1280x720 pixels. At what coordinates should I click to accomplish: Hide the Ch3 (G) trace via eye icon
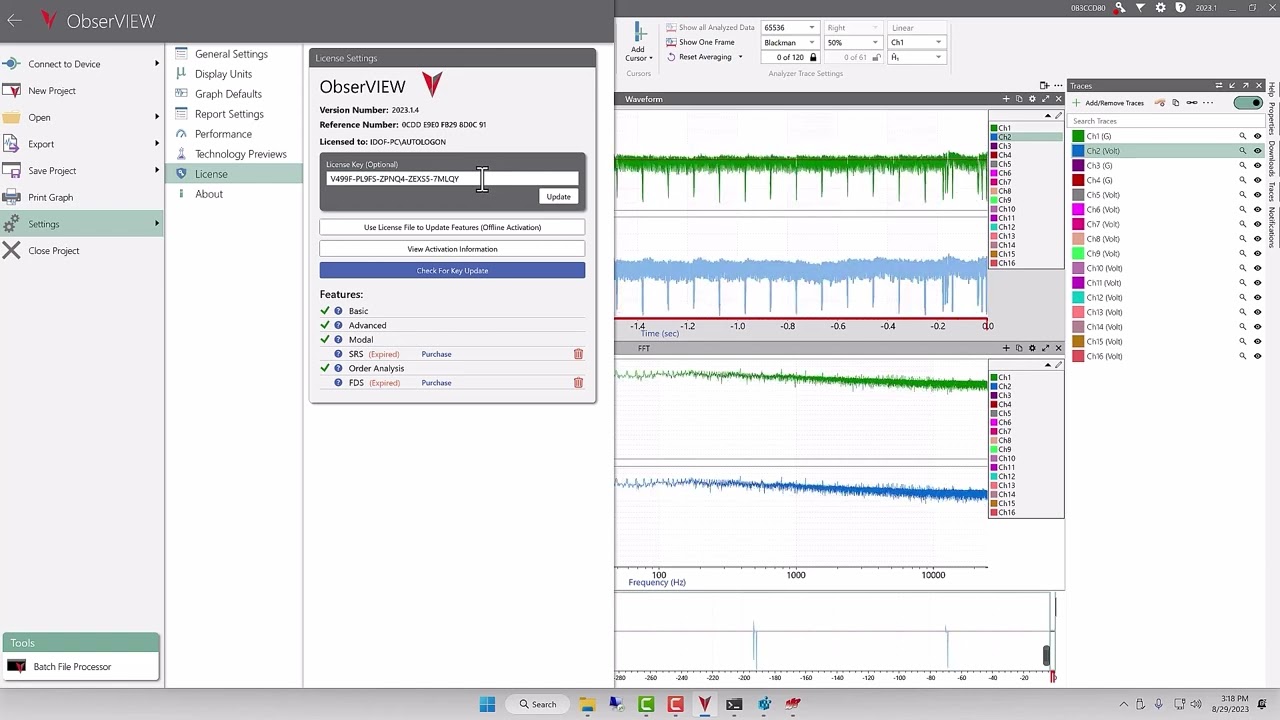(x=1258, y=166)
